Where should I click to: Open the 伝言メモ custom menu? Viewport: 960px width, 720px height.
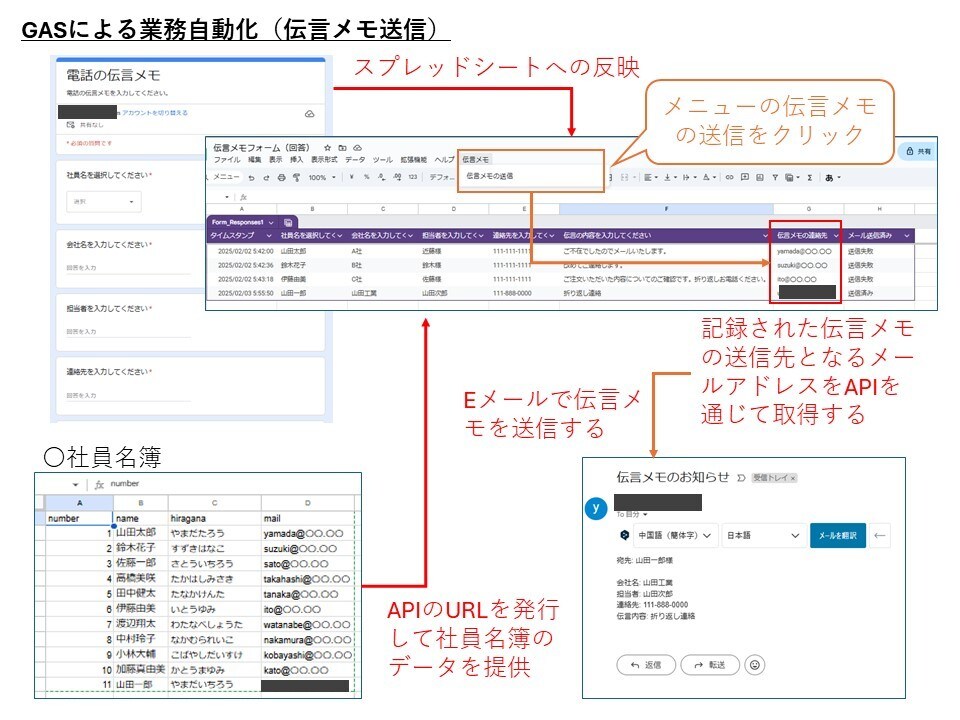click(476, 159)
